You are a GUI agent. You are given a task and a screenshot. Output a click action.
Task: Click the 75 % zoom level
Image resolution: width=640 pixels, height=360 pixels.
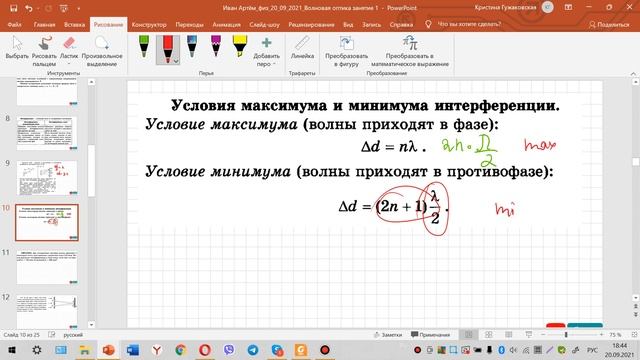tap(615, 335)
